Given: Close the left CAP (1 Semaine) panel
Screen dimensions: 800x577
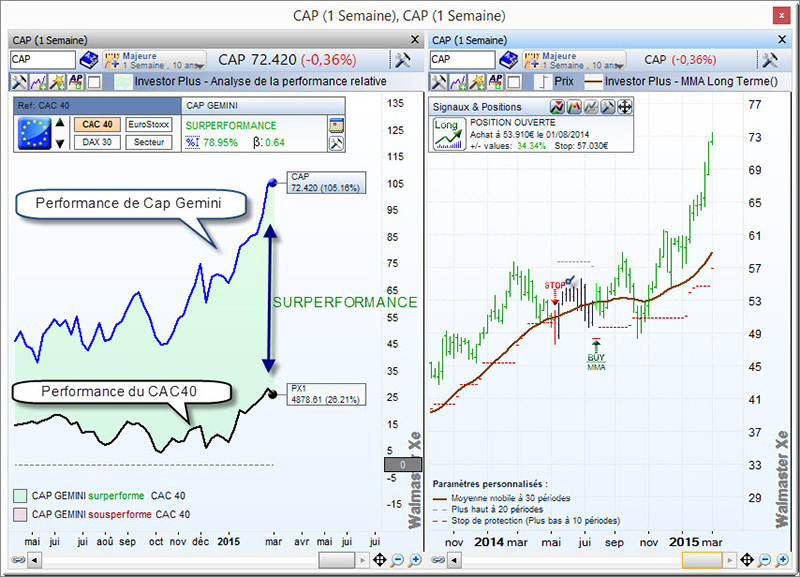Looking at the screenshot, I should 415,40.
